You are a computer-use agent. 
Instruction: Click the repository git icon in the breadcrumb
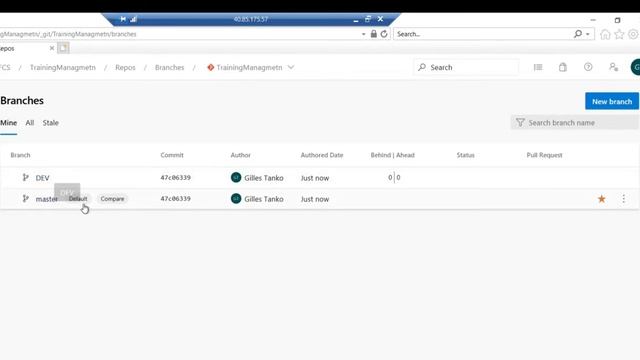click(x=211, y=67)
